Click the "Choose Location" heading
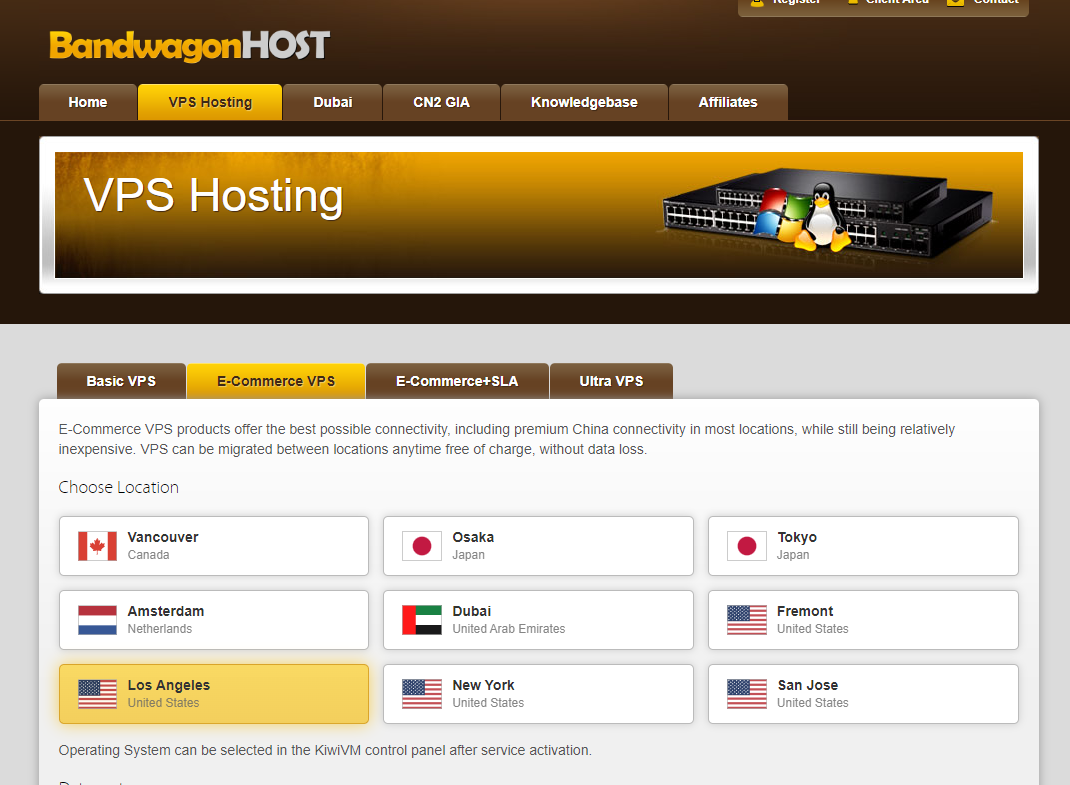1070x785 pixels. [119, 487]
